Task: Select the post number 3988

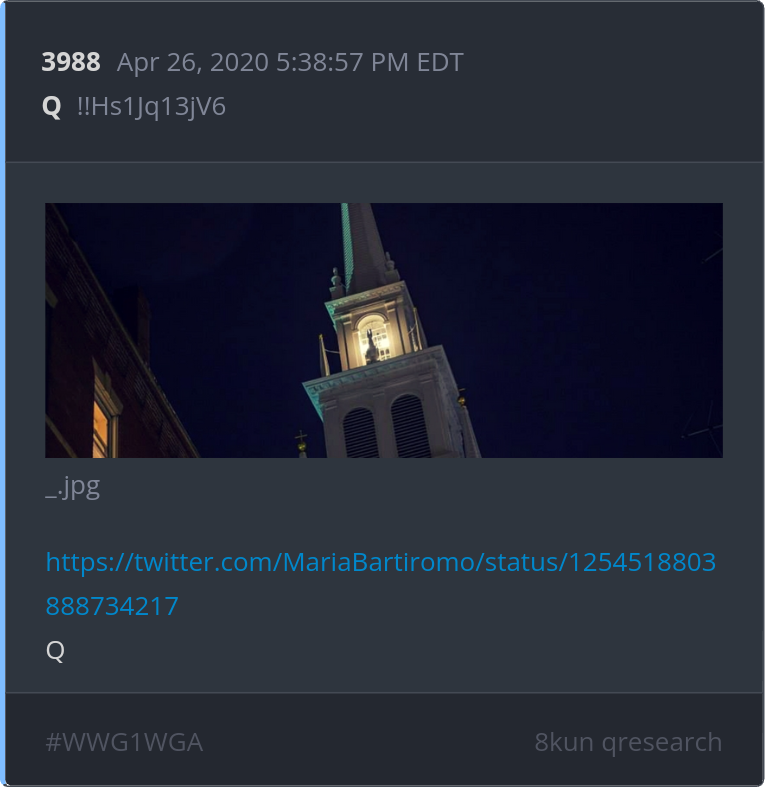Action: coord(71,62)
